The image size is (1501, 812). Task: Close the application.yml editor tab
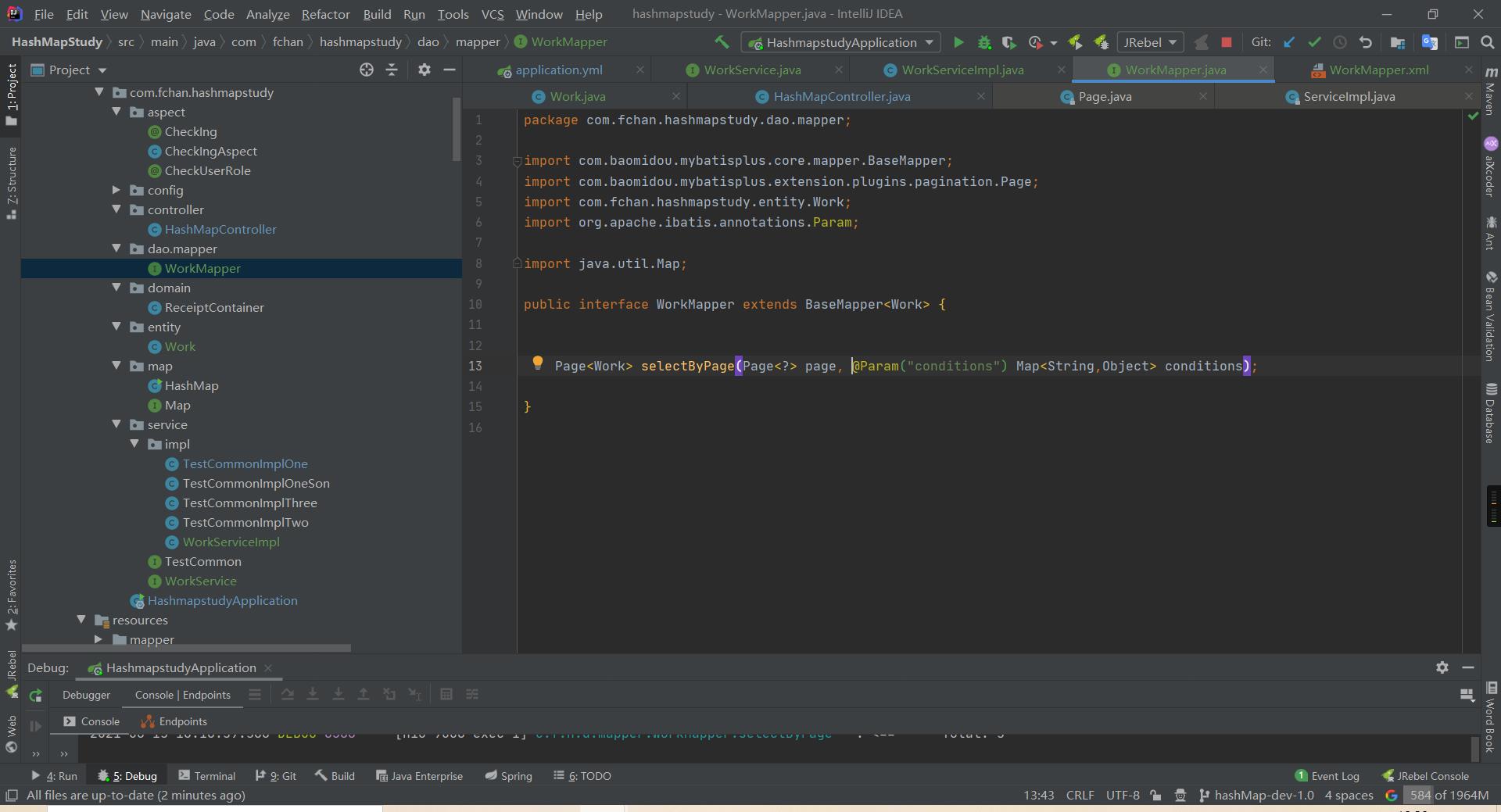(x=640, y=70)
